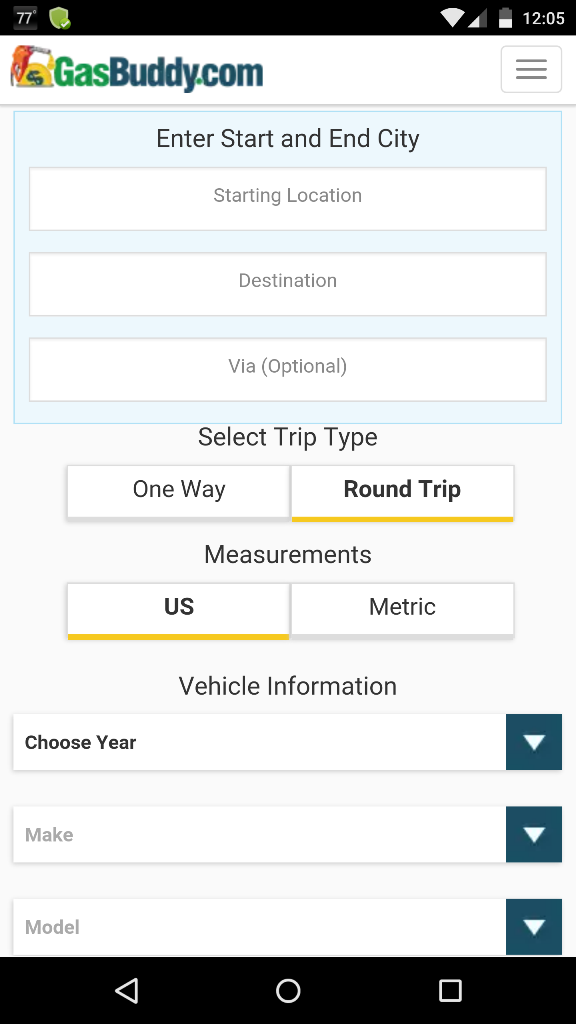Screen dimensions: 576x1024
Task: Tap the Android back navigation icon
Action: pos(126,990)
